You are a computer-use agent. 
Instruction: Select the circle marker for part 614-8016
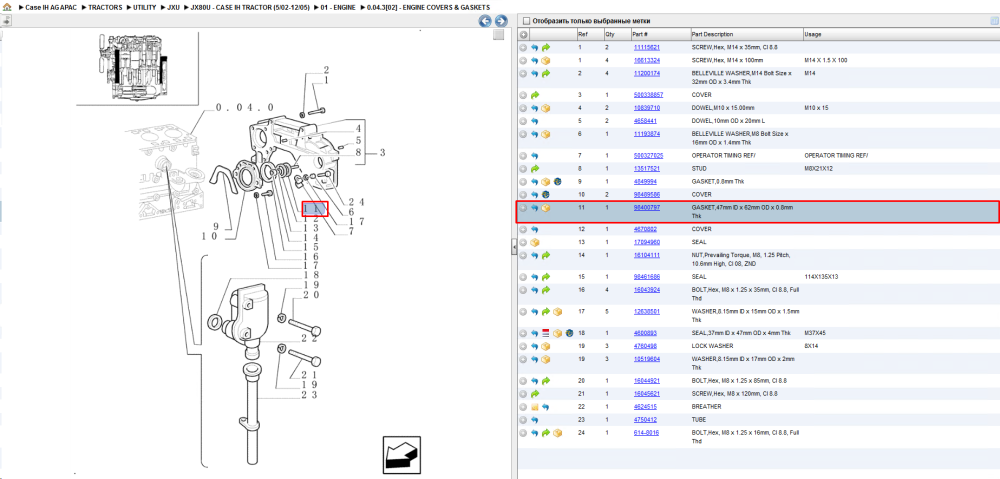tap(523, 433)
